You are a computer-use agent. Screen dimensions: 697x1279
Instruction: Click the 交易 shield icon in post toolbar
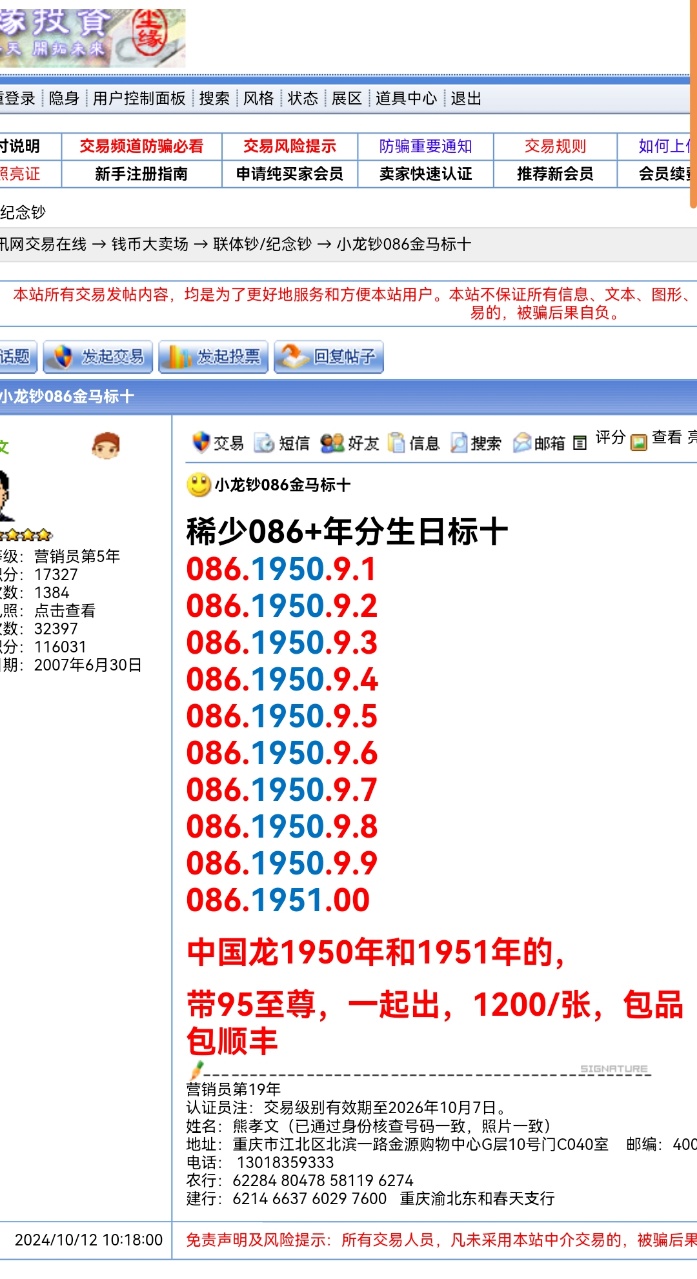[x=201, y=442]
